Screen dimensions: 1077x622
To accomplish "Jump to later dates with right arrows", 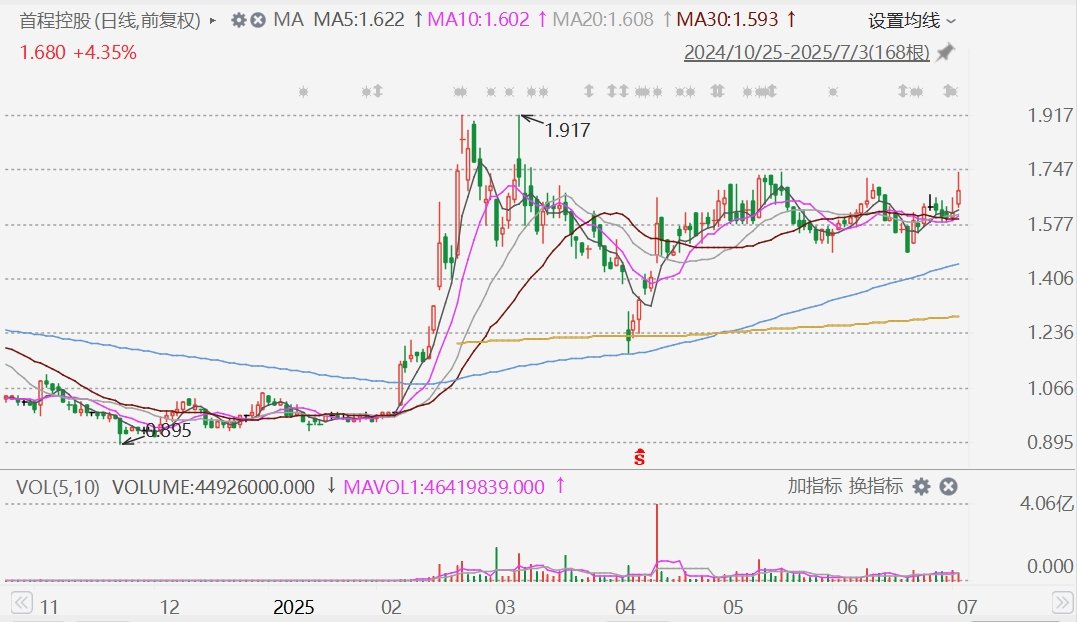I will pyautogui.click(x=1062, y=603).
